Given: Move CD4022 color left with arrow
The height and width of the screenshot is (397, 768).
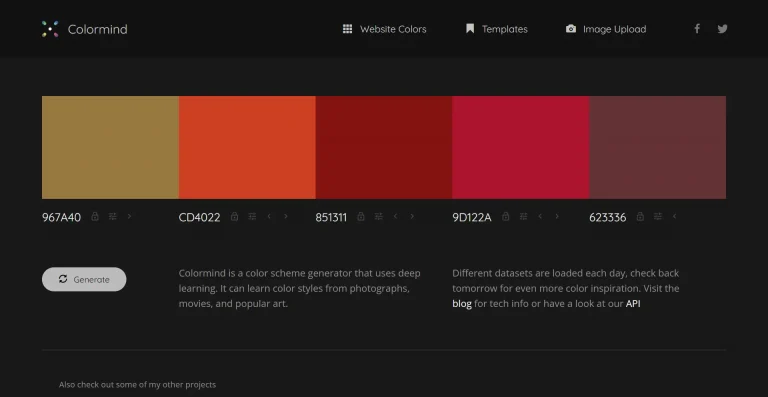Looking at the screenshot, I should point(269,216).
